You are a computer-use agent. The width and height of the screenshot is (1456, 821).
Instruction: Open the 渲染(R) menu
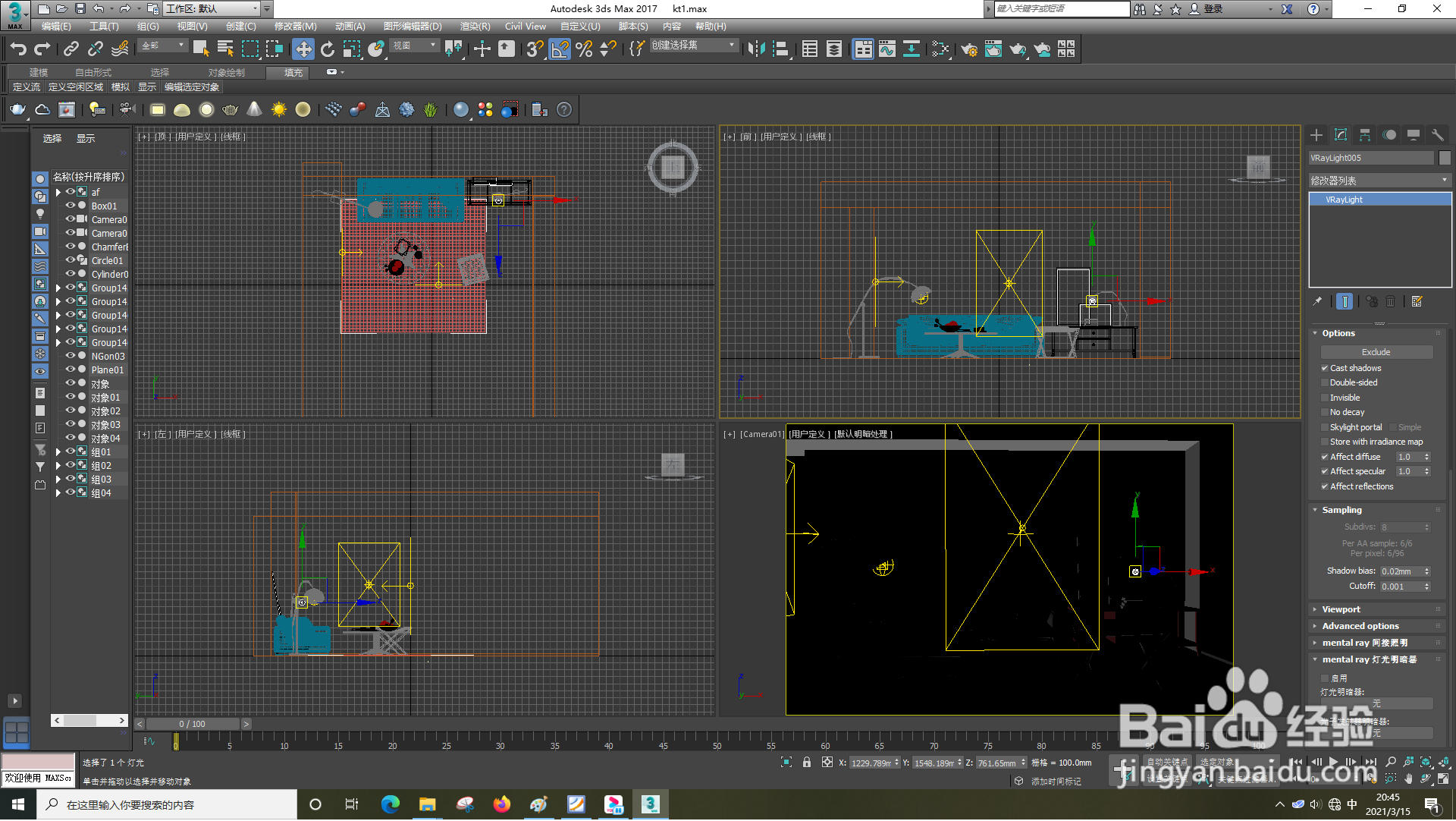[x=475, y=27]
